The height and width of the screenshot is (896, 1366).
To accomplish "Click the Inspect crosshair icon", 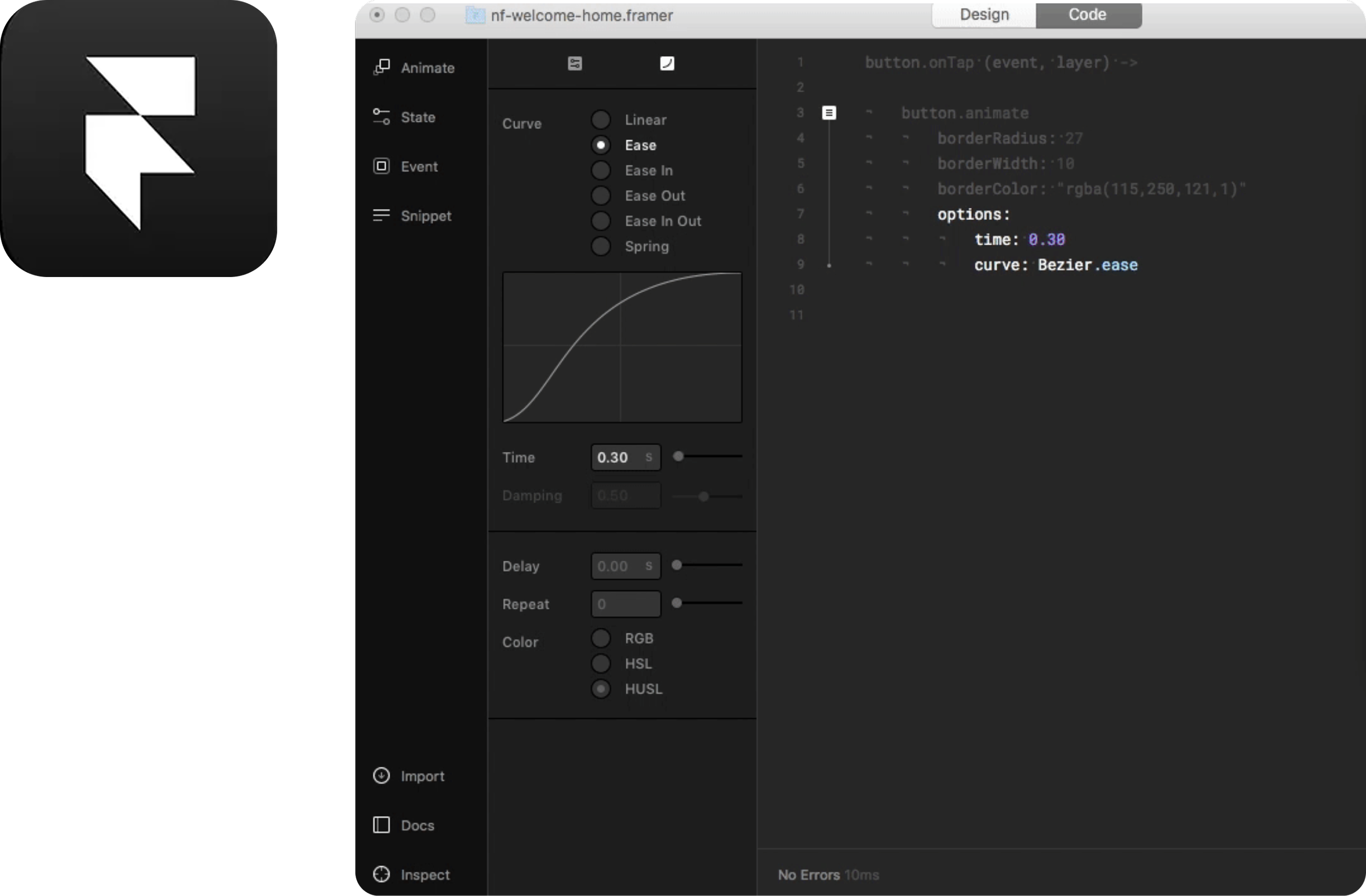I will 382,874.
